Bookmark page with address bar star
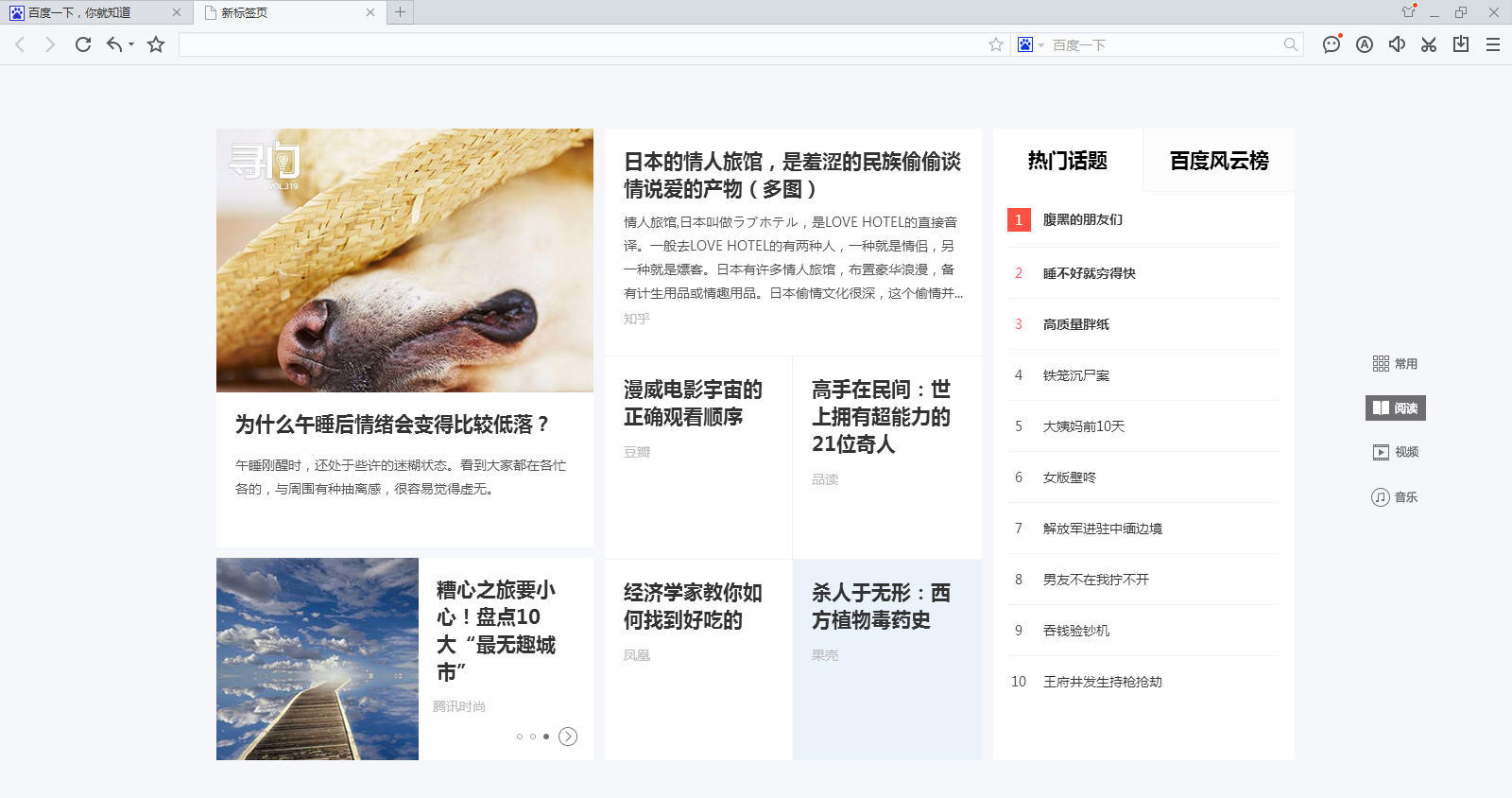 (x=996, y=44)
